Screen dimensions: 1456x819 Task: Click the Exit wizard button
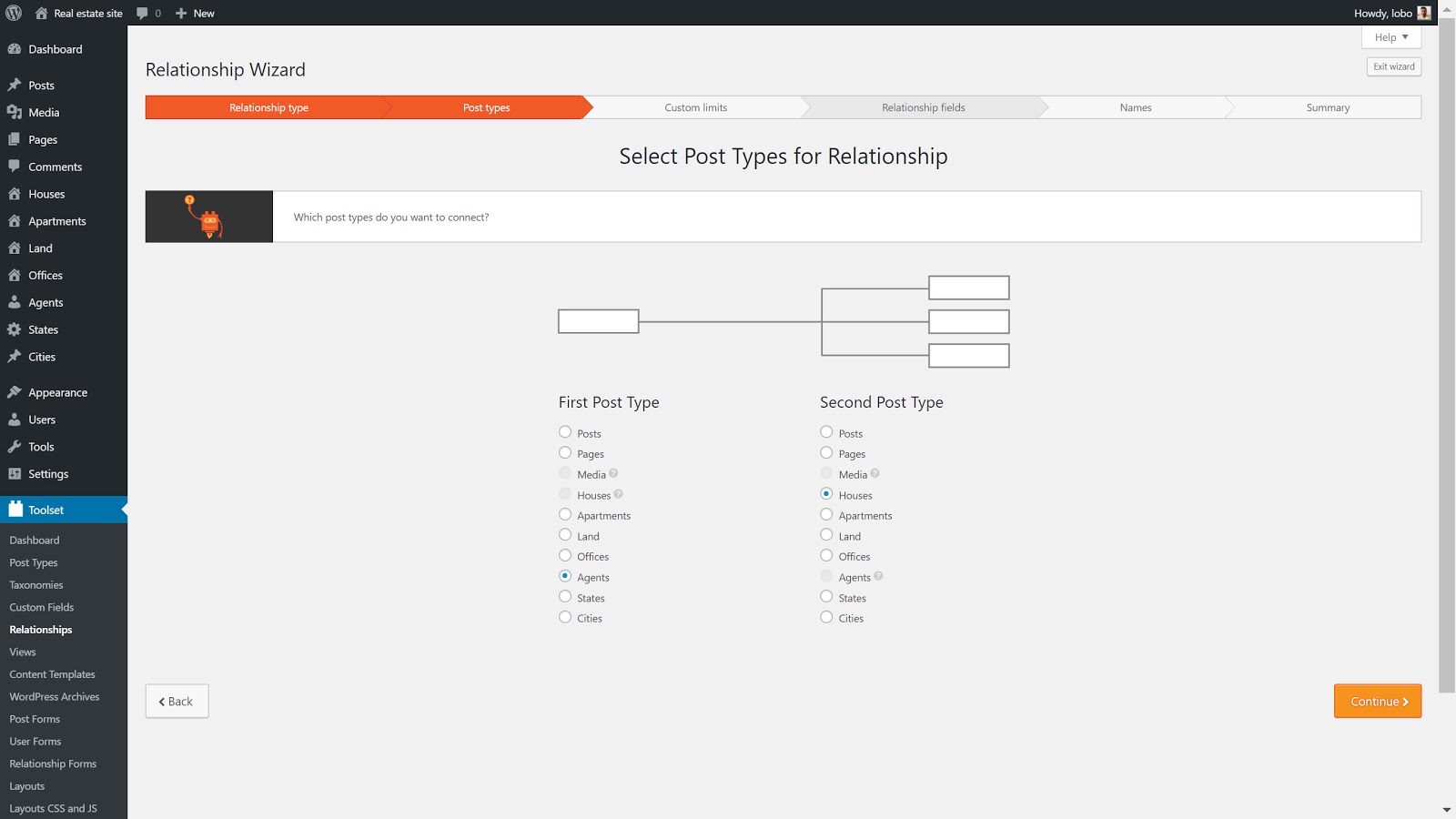coord(1393,66)
